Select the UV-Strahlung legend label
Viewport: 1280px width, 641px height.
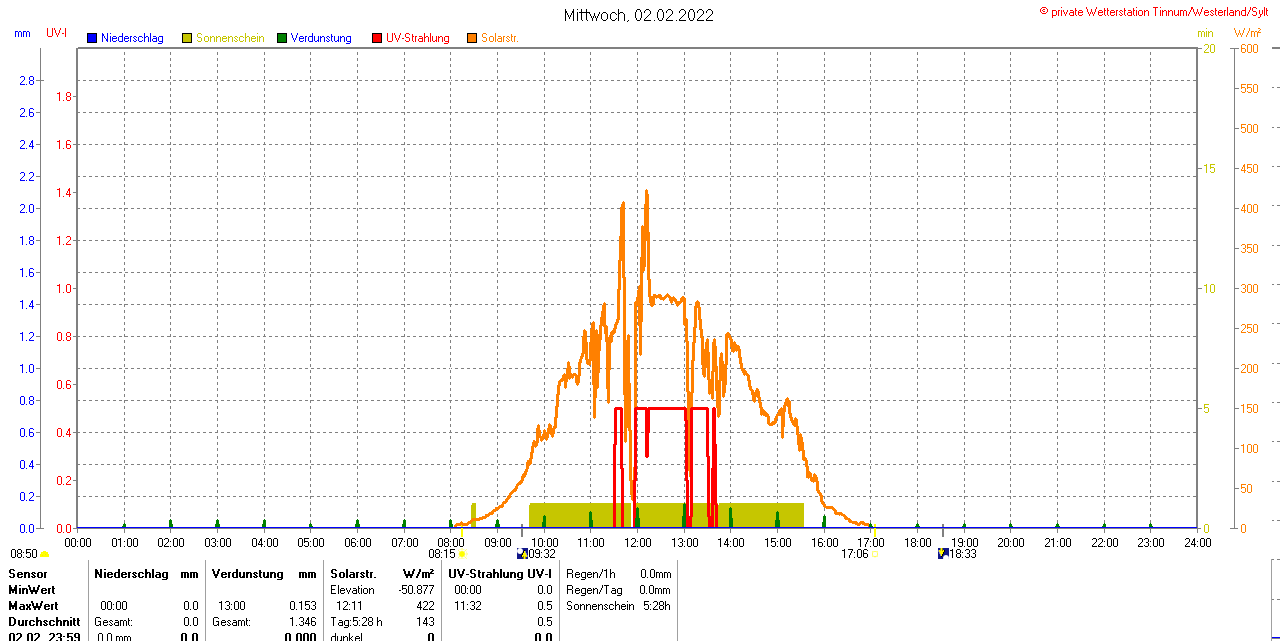(x=418, y=38)
